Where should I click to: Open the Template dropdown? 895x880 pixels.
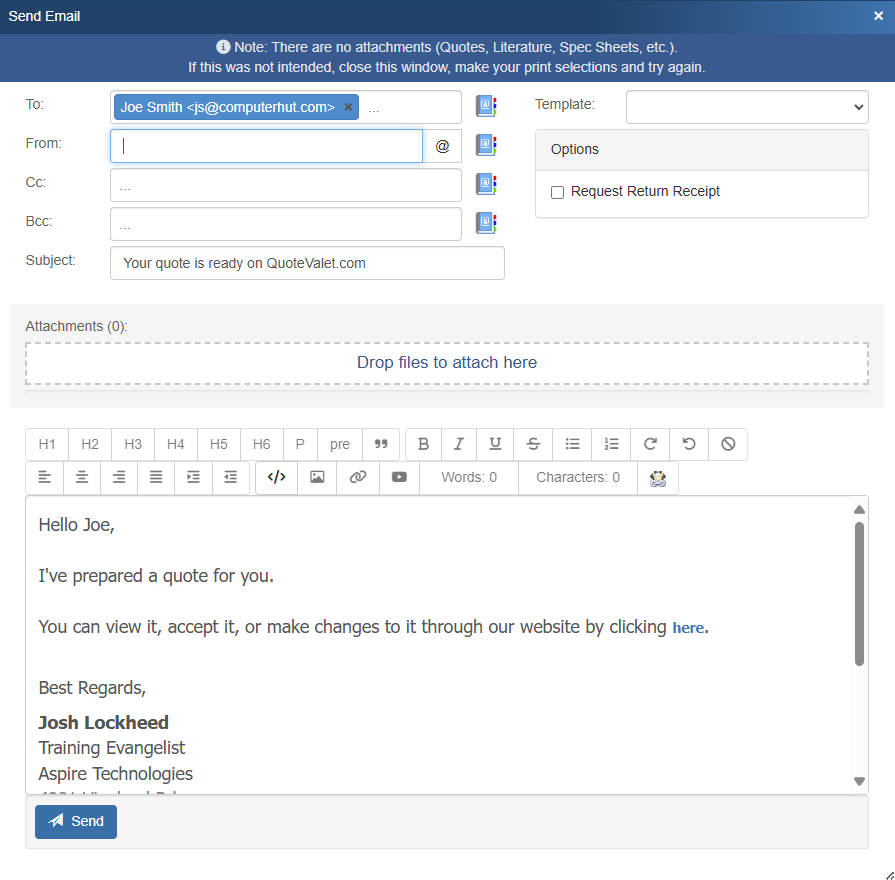[x=747, y=107]
